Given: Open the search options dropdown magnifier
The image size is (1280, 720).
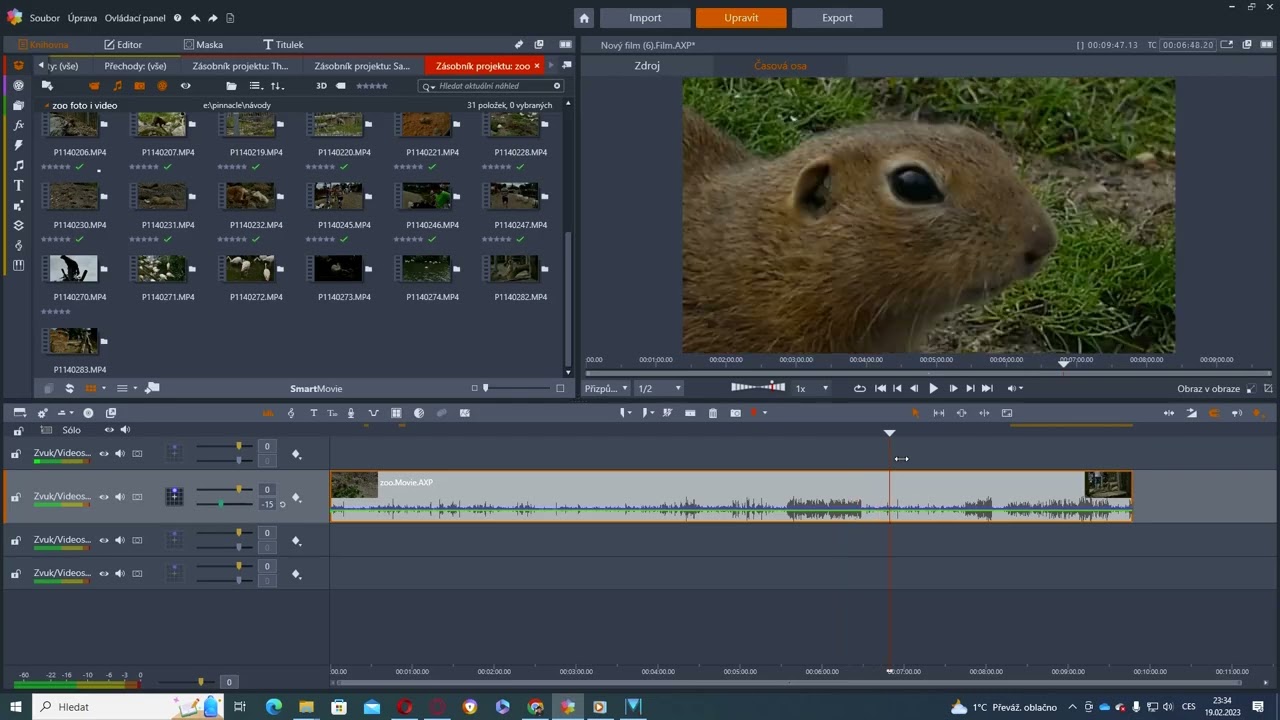Looking at the screenshot, I should click(428, 86).
